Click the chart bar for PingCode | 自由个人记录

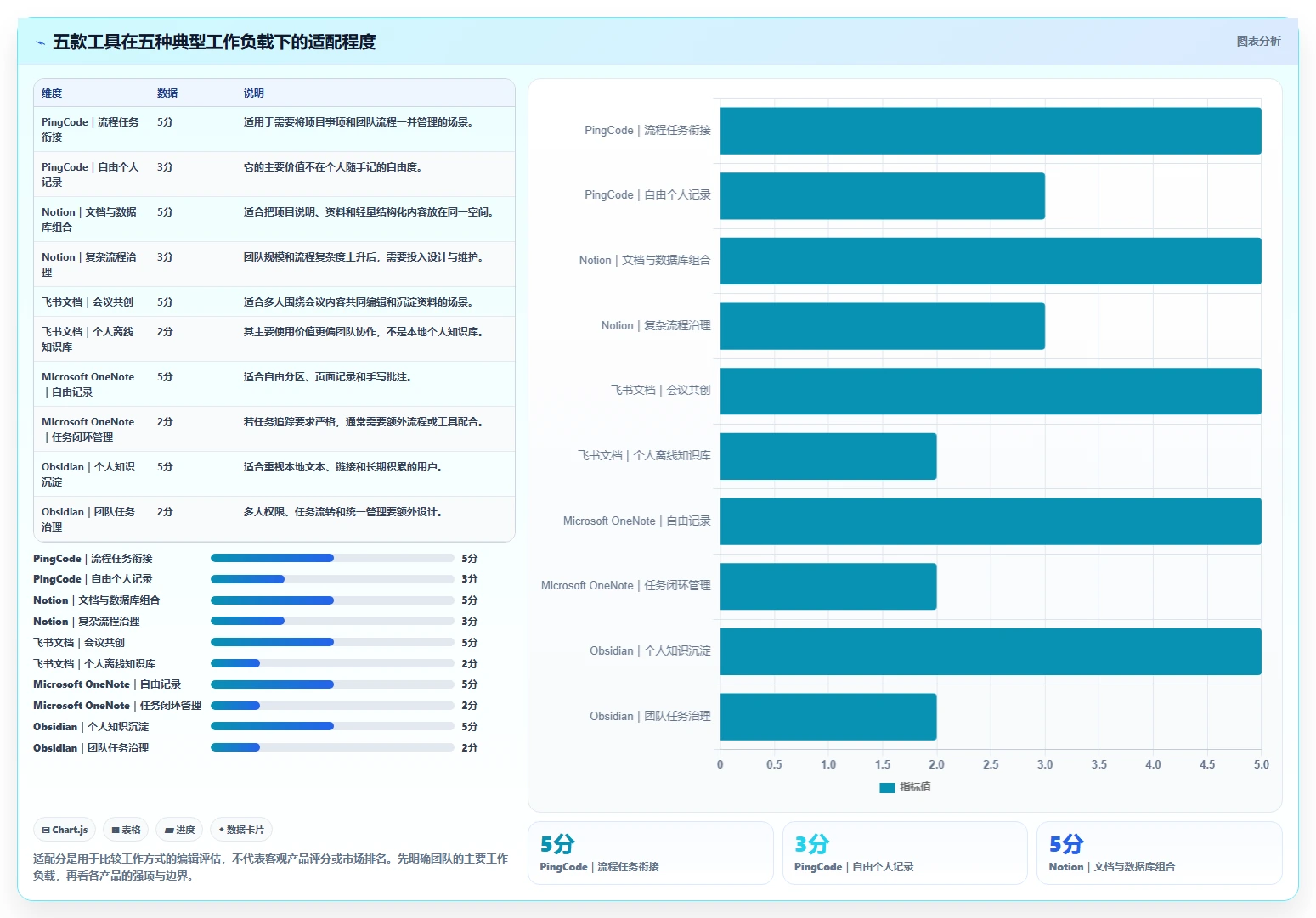883,196
